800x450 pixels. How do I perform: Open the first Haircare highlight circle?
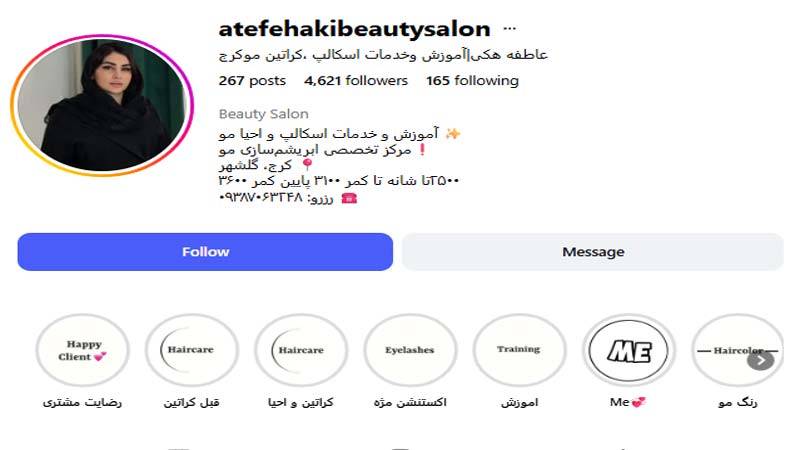(x=191, y=350)
